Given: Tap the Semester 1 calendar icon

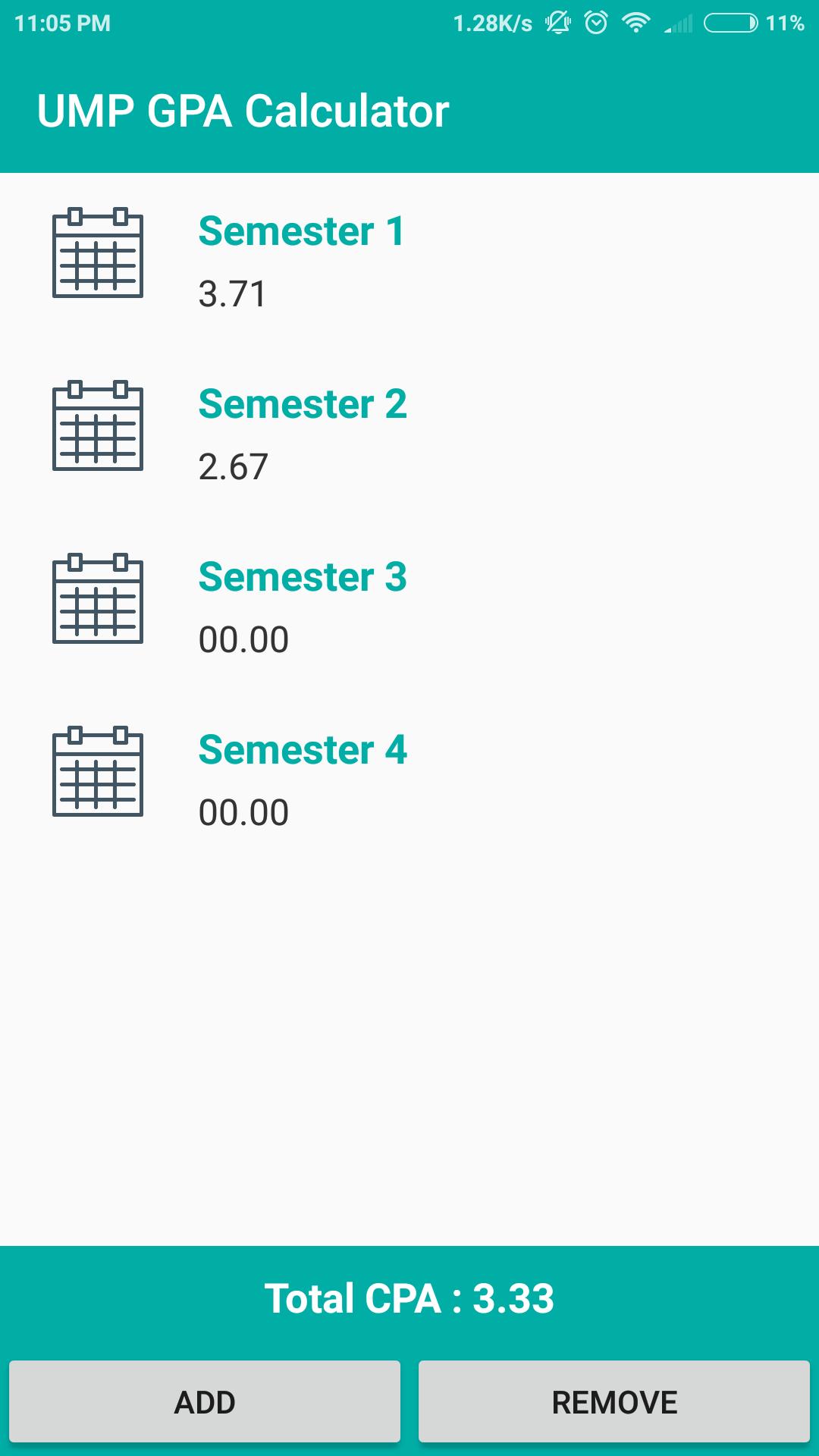Looking at the screenshot, I should [x=98, y=253].
